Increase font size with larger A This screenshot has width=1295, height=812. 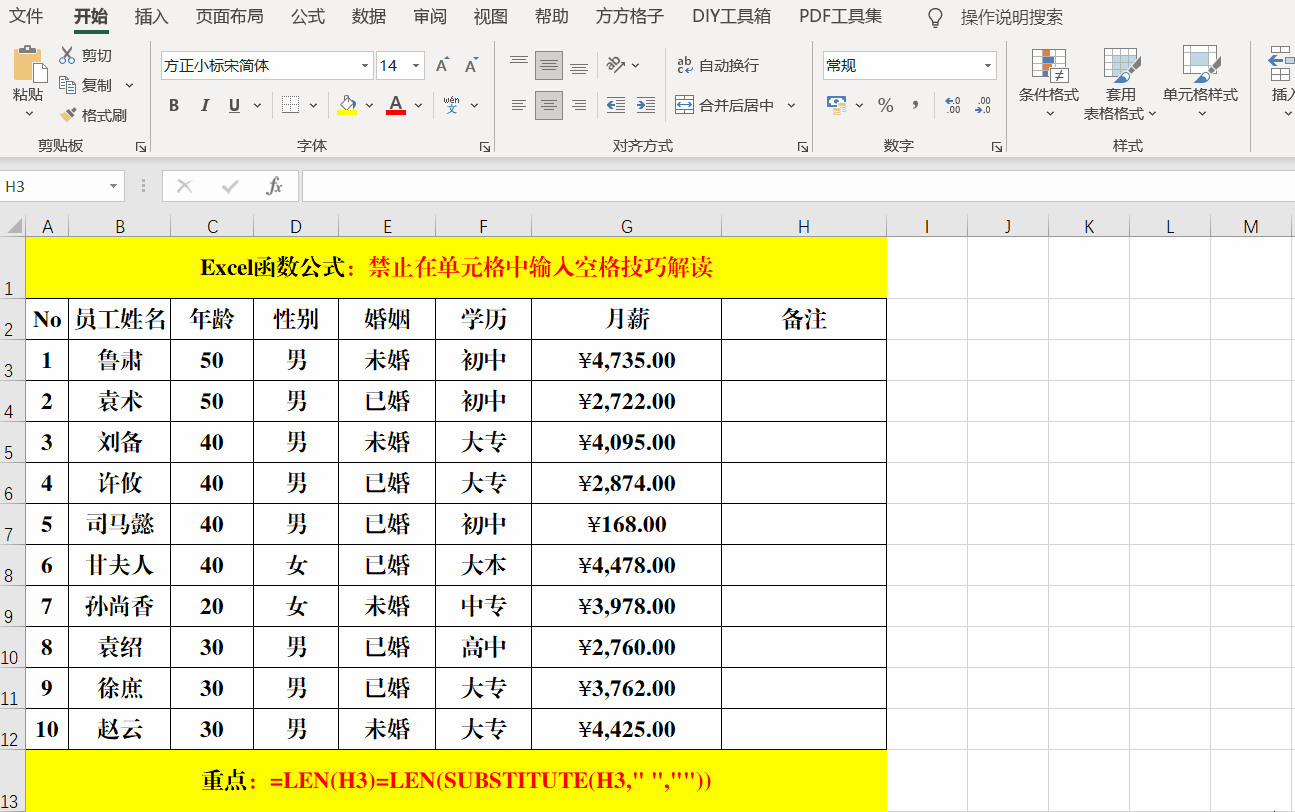coord(443,66)
